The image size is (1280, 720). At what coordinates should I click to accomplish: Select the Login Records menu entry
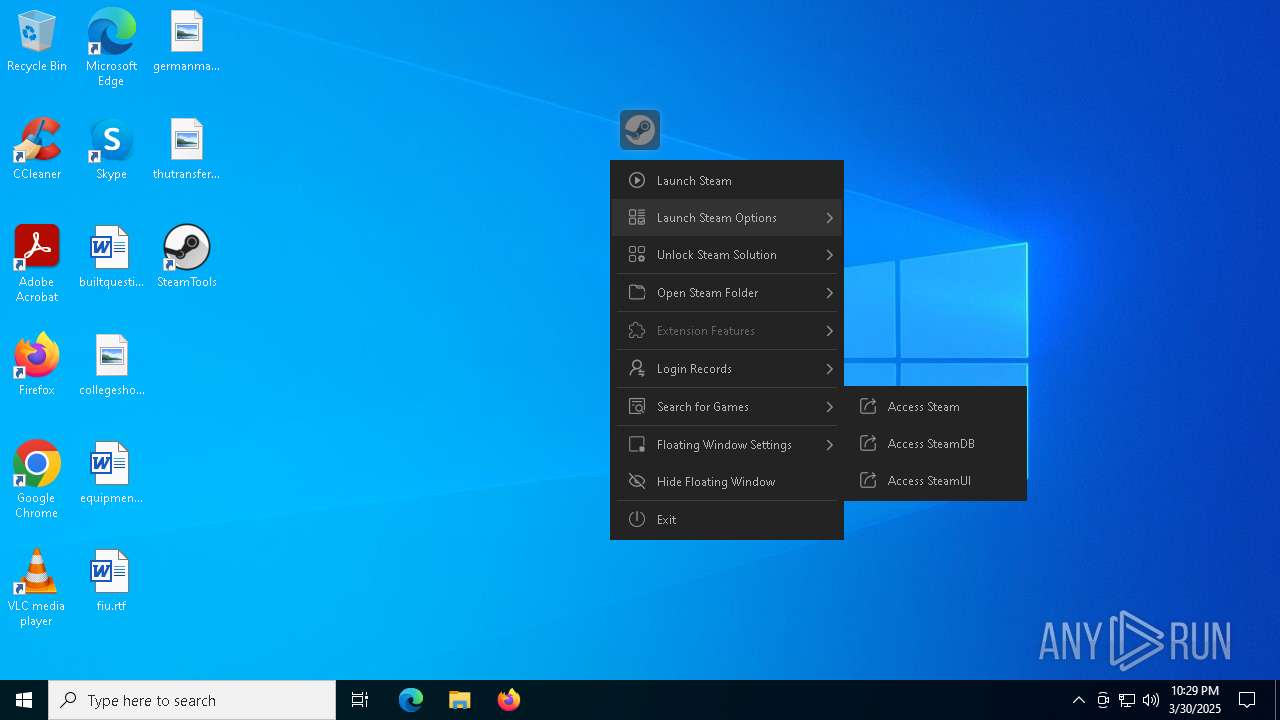click(727, 369)
